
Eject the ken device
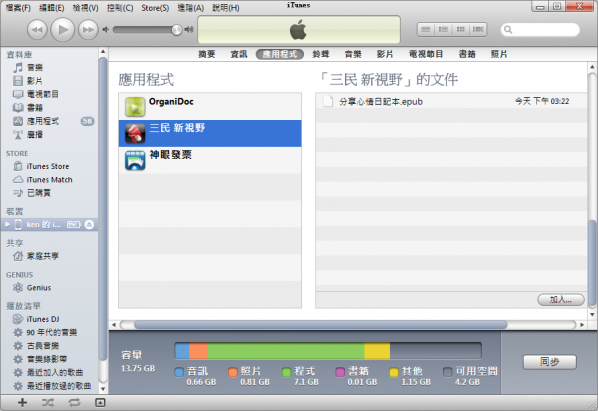pos(89,225)
